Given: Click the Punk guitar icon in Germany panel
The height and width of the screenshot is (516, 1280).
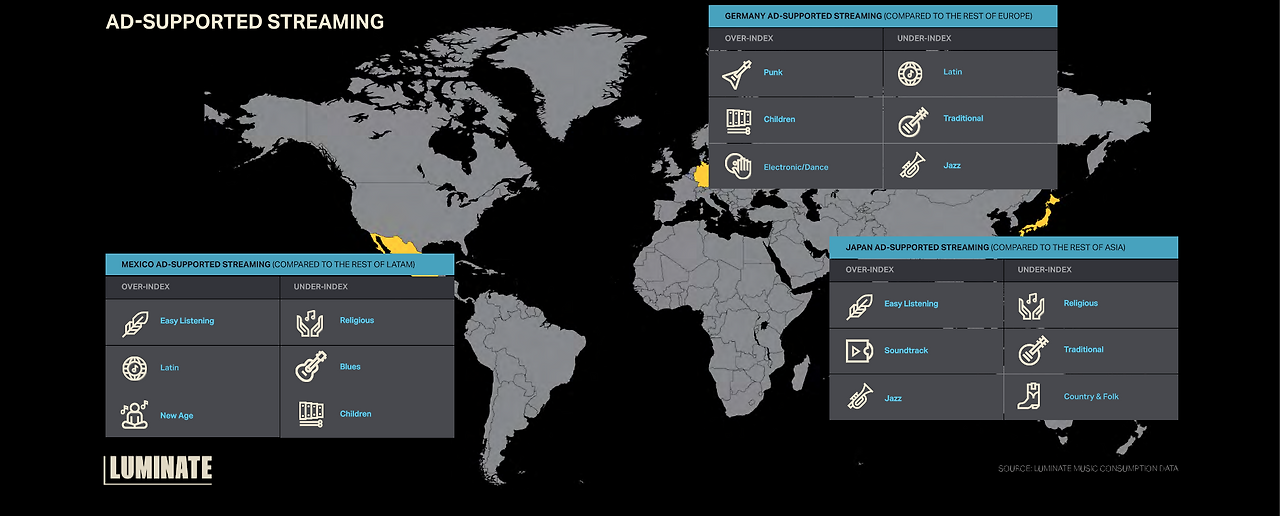Looking at the screenshot, I should (737, 73).
